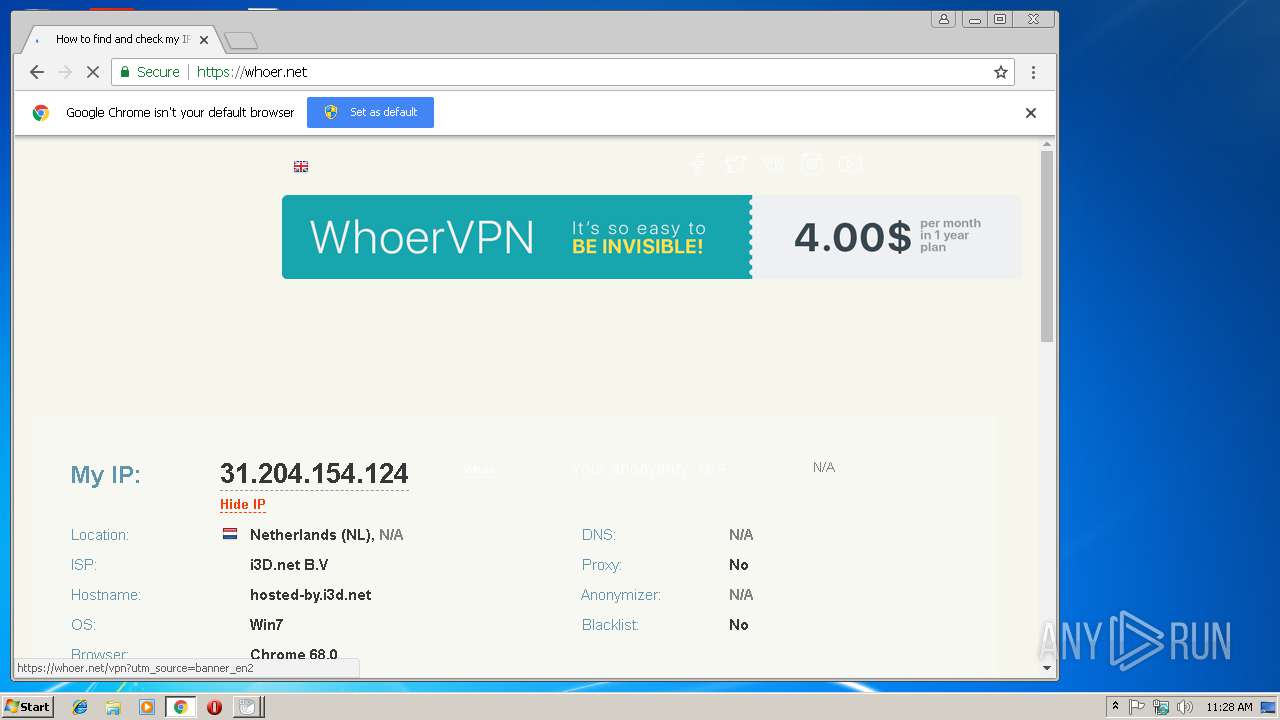Screen dimensions: 1280x720
Task: Open the volume speaker tray icon
Action: coord(1185,707)
